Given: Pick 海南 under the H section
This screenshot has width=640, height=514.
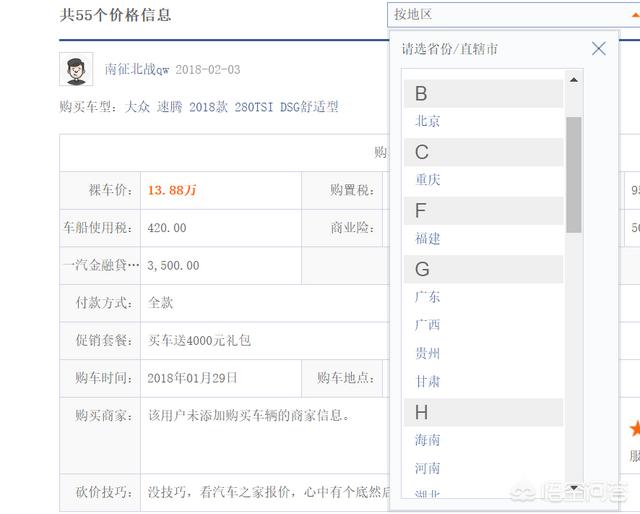Looking at the screenshot, I should (x=428, y=440).
